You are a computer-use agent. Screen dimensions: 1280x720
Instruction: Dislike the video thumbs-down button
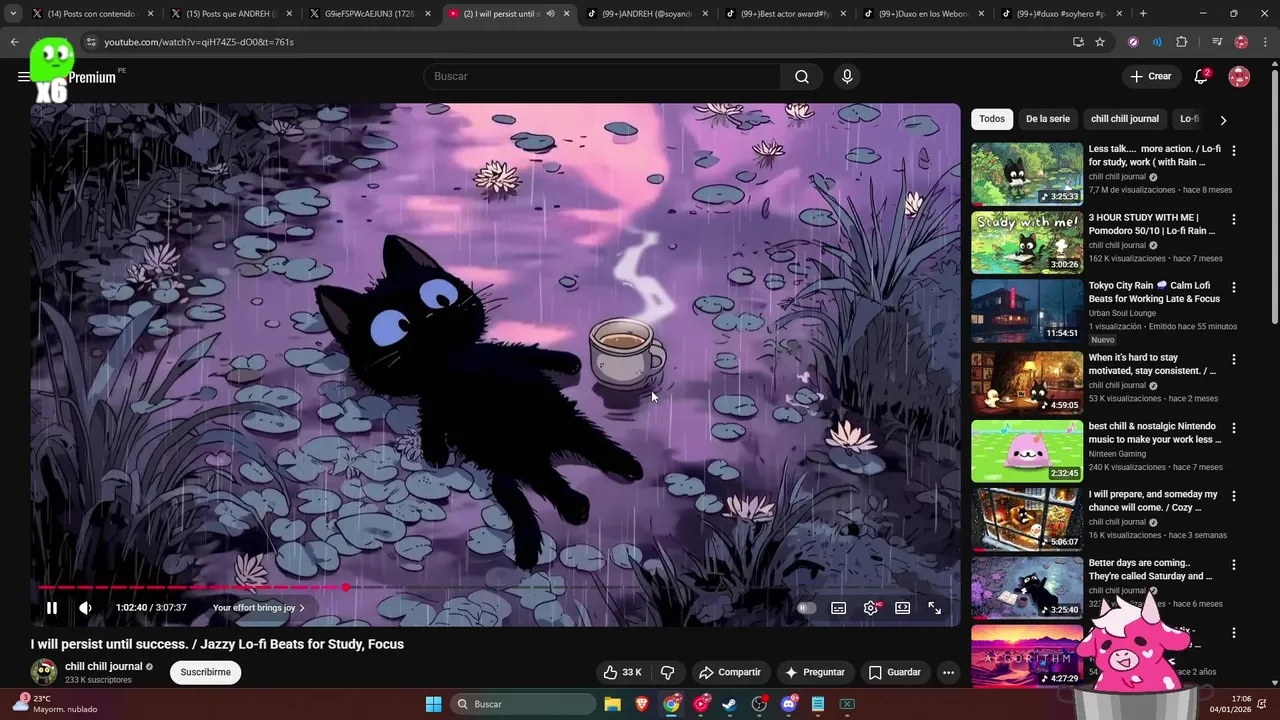pos(668,672)
